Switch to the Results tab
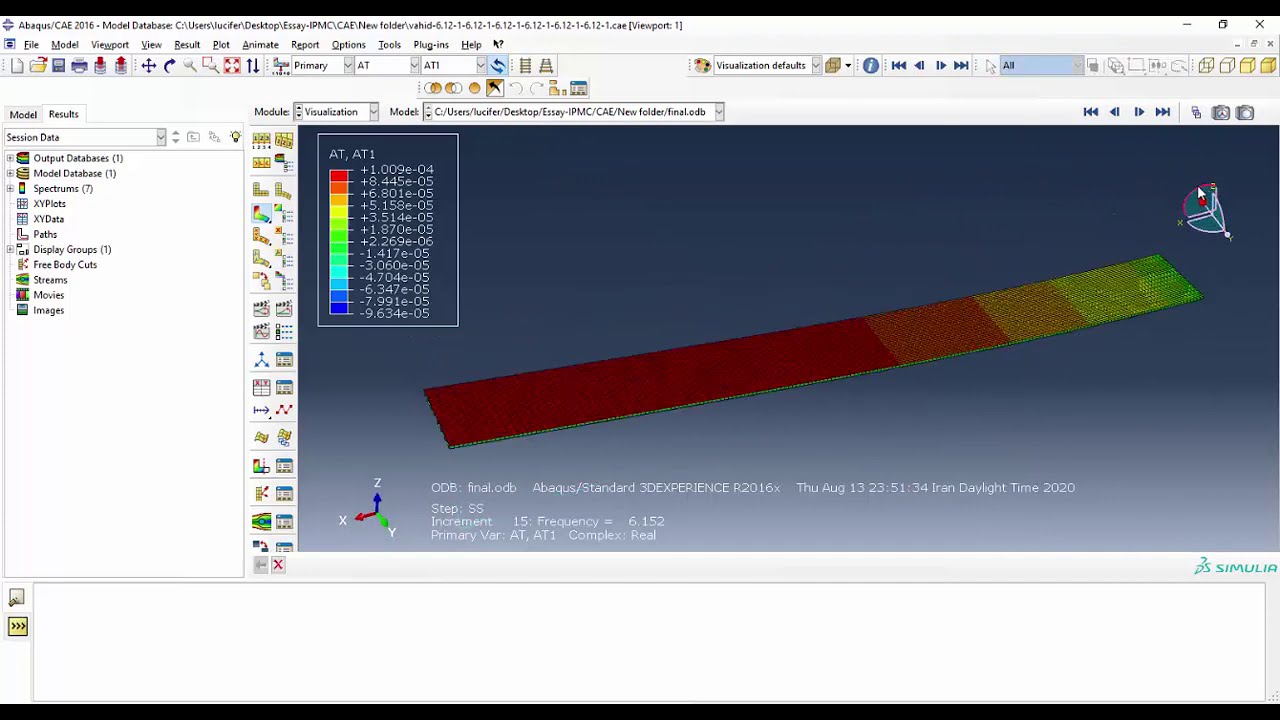 [x=63, y=114]
